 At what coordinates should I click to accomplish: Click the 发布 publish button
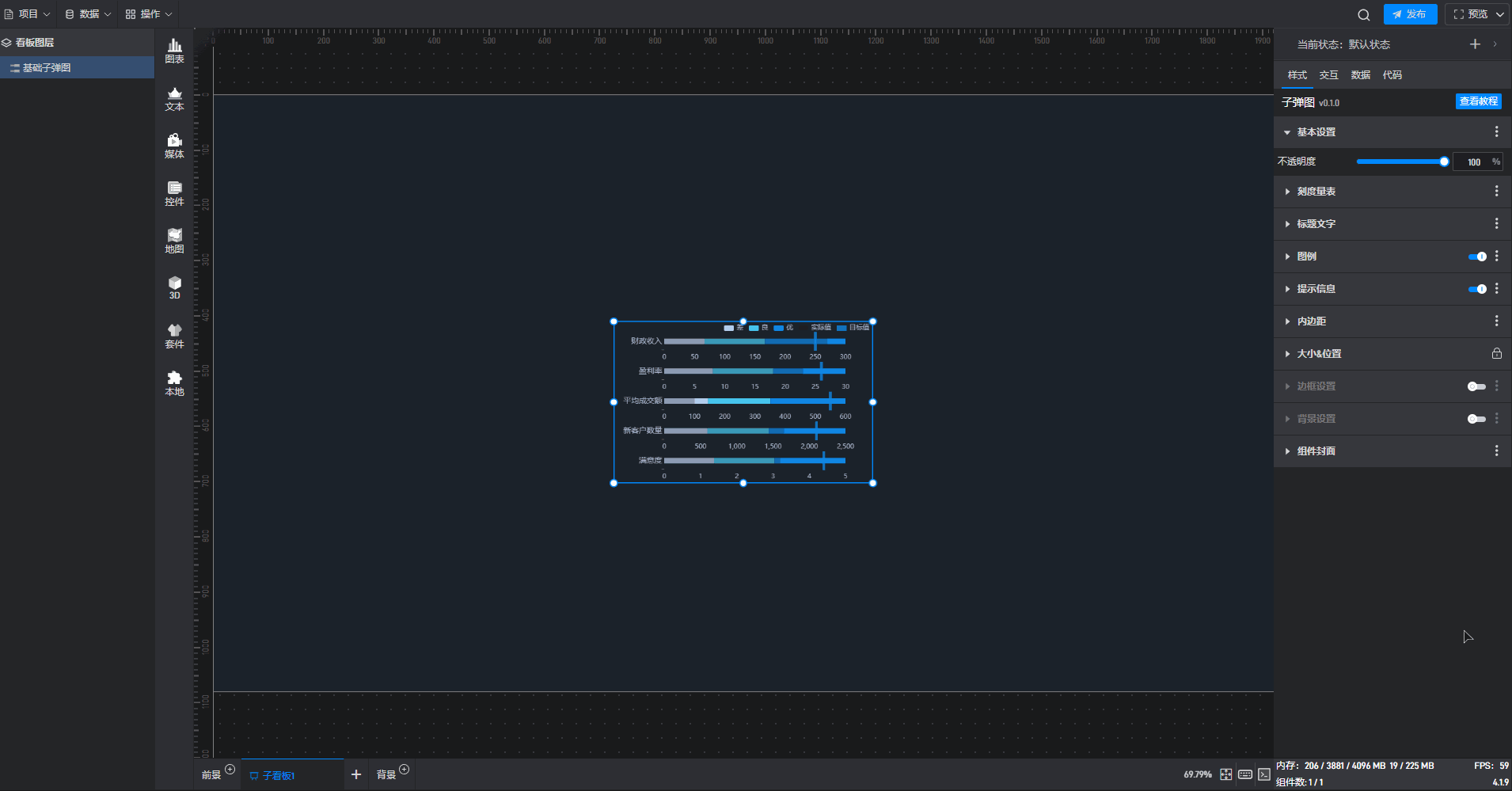1410,14
